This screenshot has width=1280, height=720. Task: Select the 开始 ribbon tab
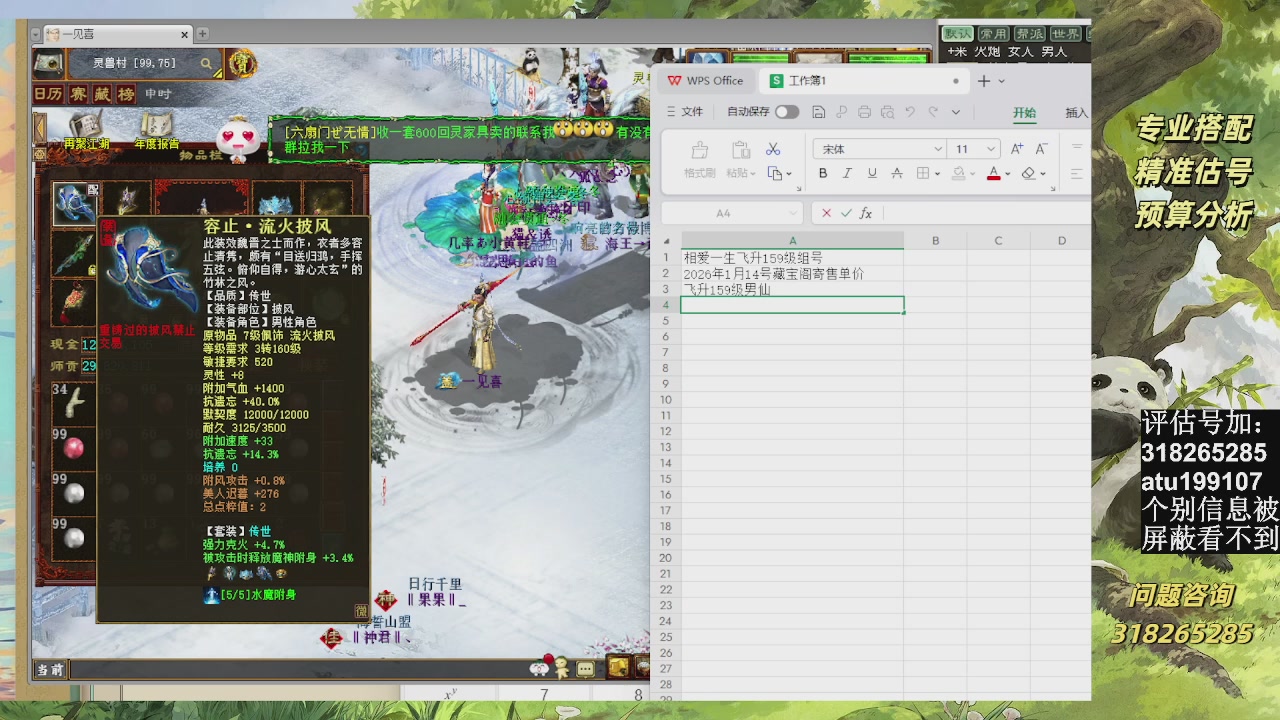(1025, 113)
